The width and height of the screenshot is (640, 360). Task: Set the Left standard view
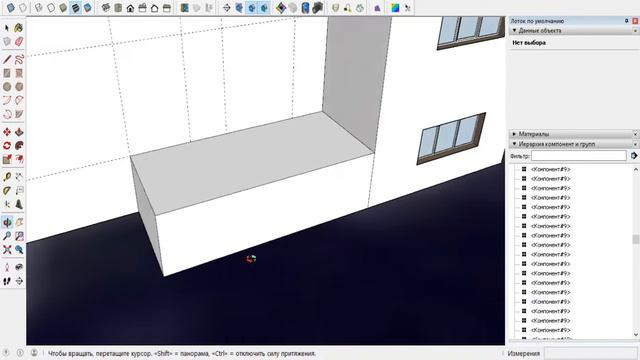[x=167, y=7]
